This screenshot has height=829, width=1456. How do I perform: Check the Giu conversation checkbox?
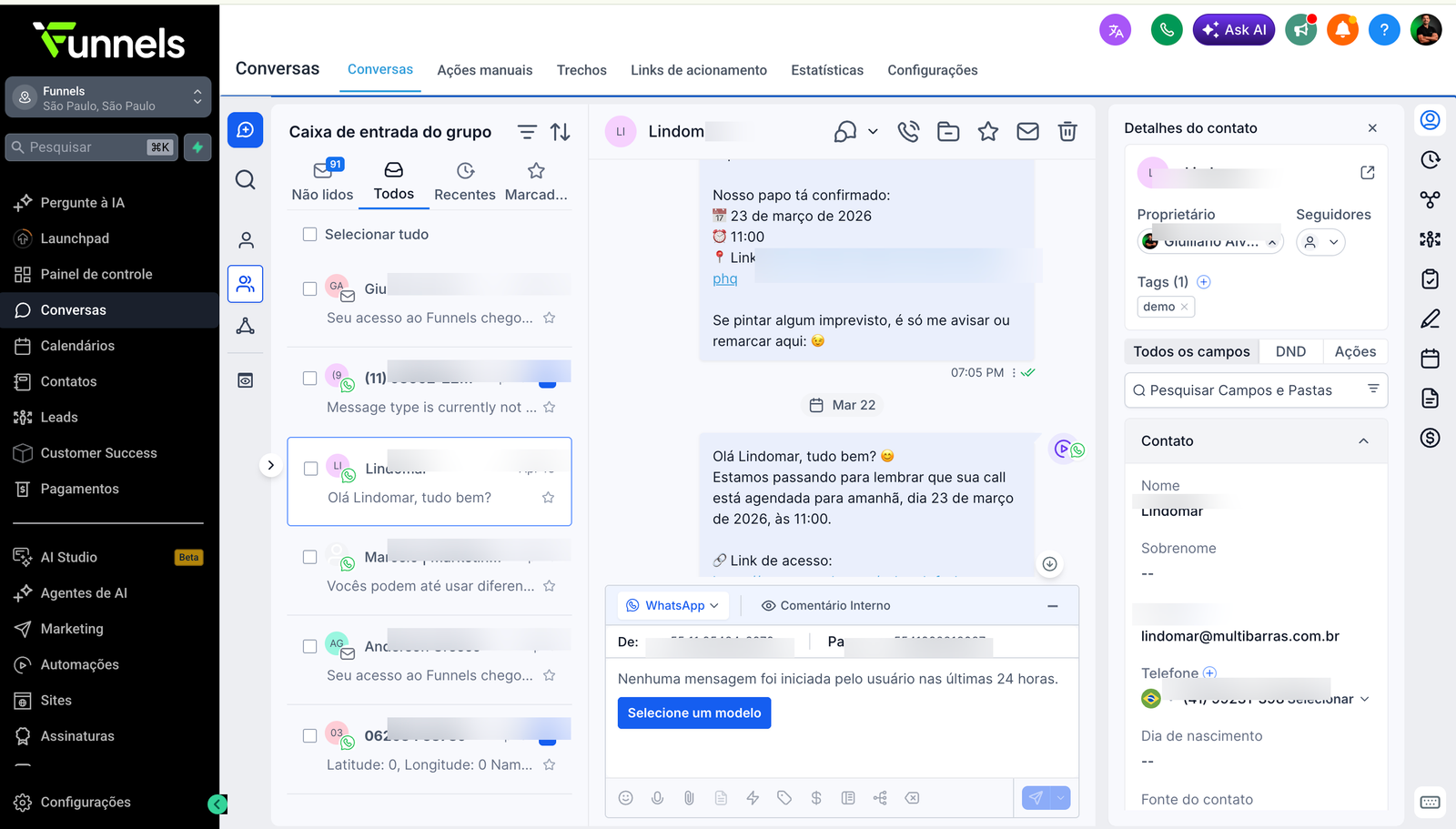click(309, 288)
